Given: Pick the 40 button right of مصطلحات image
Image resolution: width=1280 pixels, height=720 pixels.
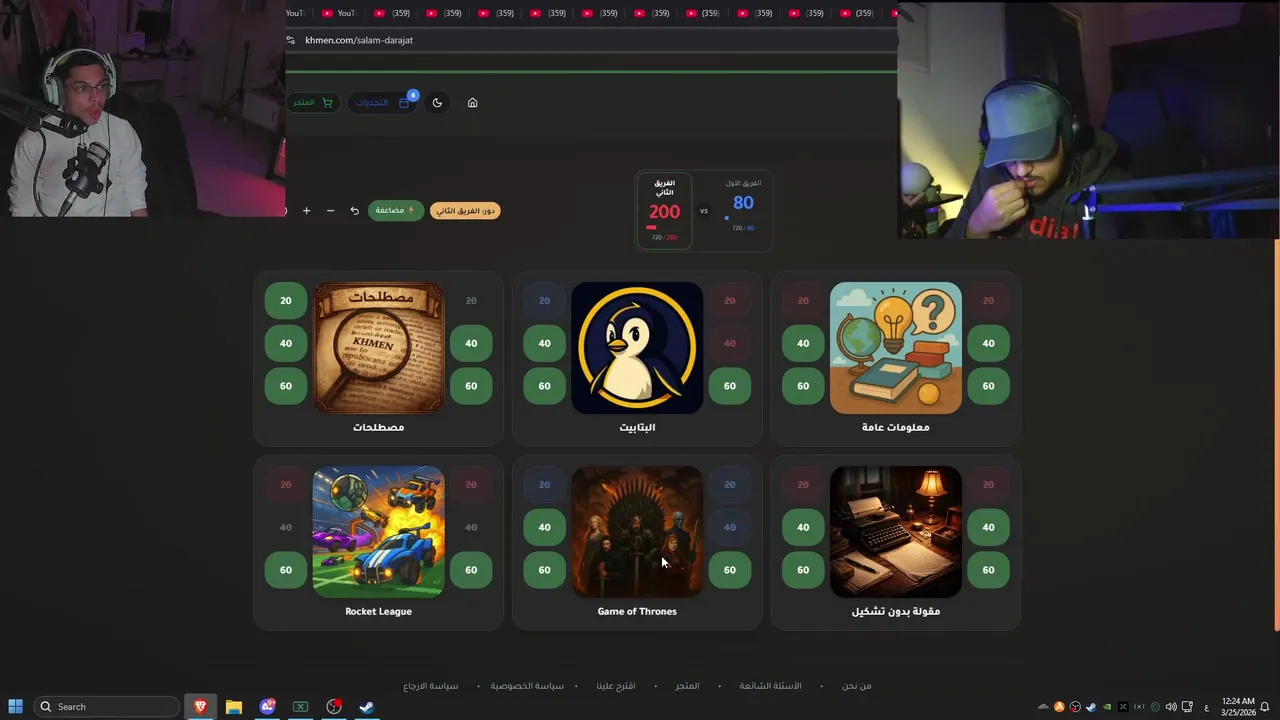Looking at the screenshot, I should pos(471,343).
